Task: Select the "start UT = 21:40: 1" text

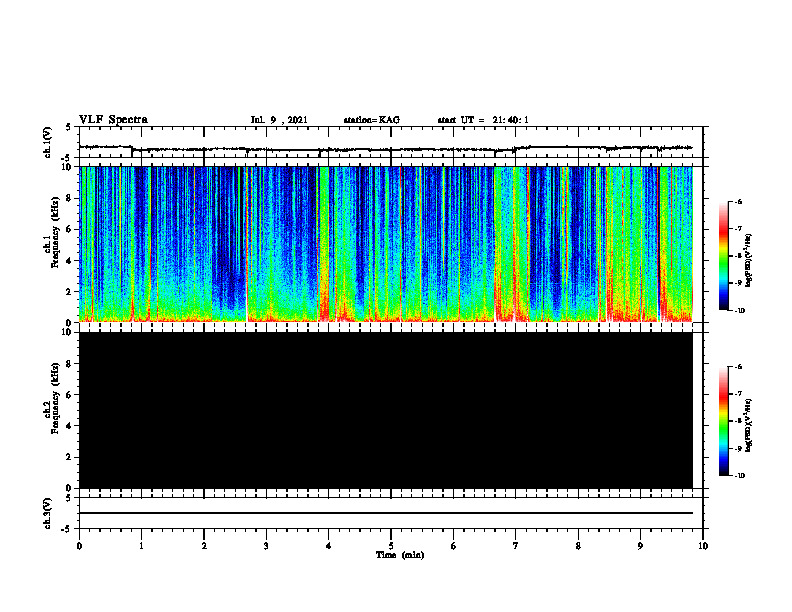Action: 483,120
